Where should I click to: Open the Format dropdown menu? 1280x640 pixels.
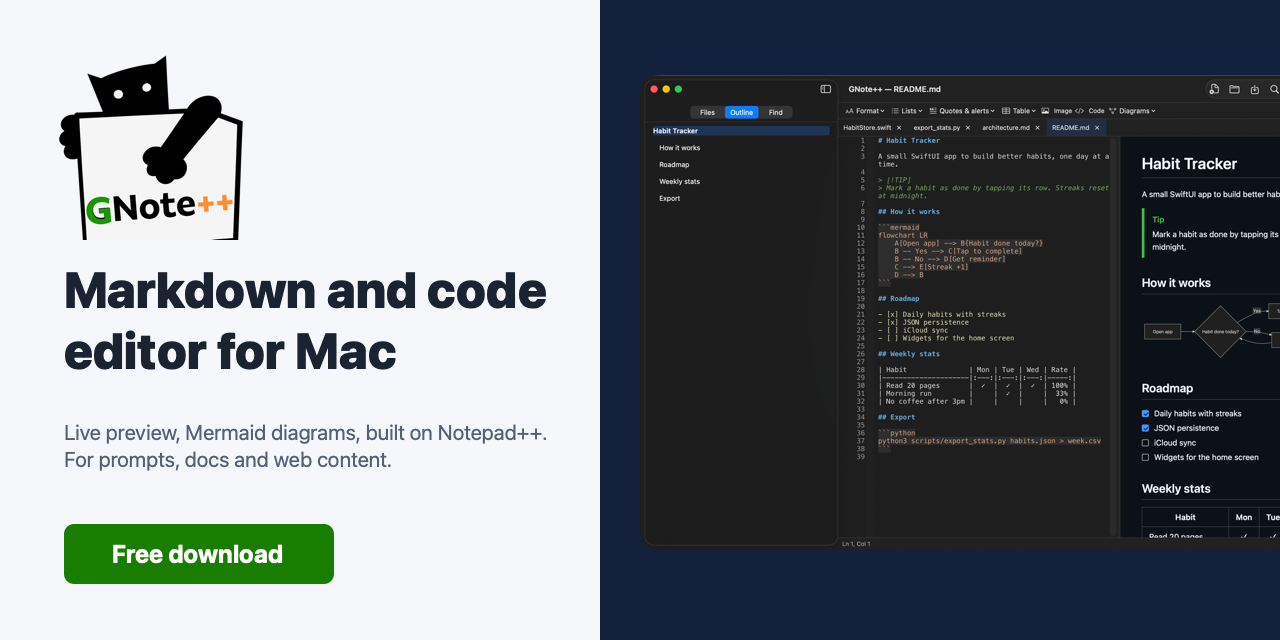click(865, 111)
